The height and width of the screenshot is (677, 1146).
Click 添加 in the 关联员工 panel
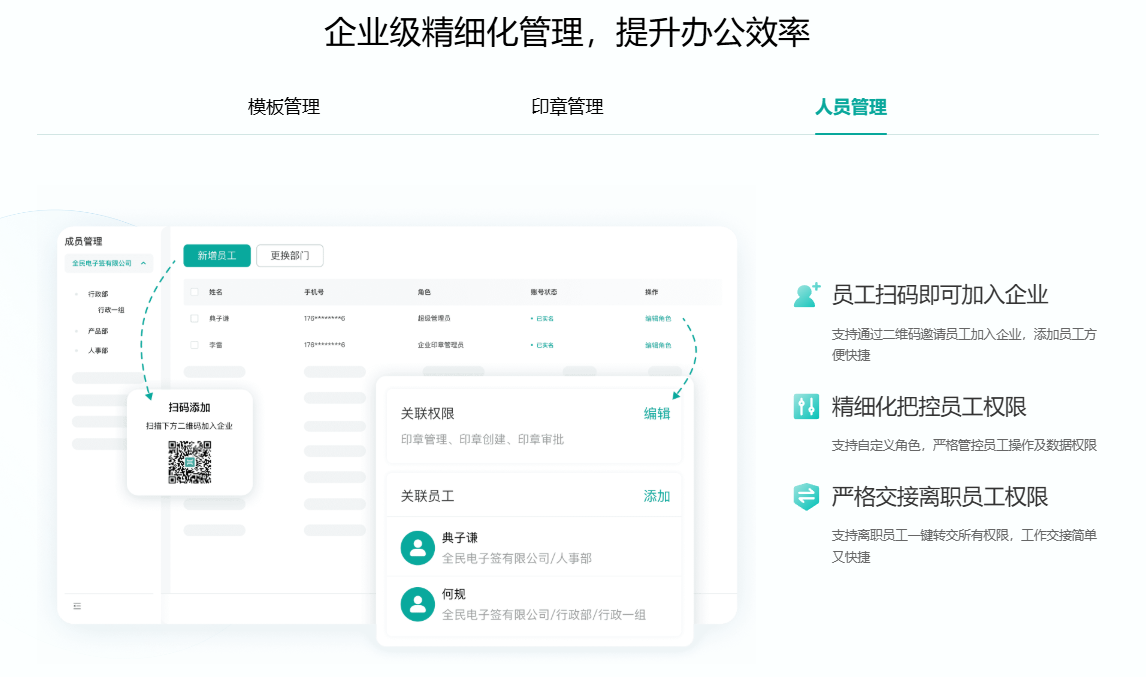(x=656, y=495)
